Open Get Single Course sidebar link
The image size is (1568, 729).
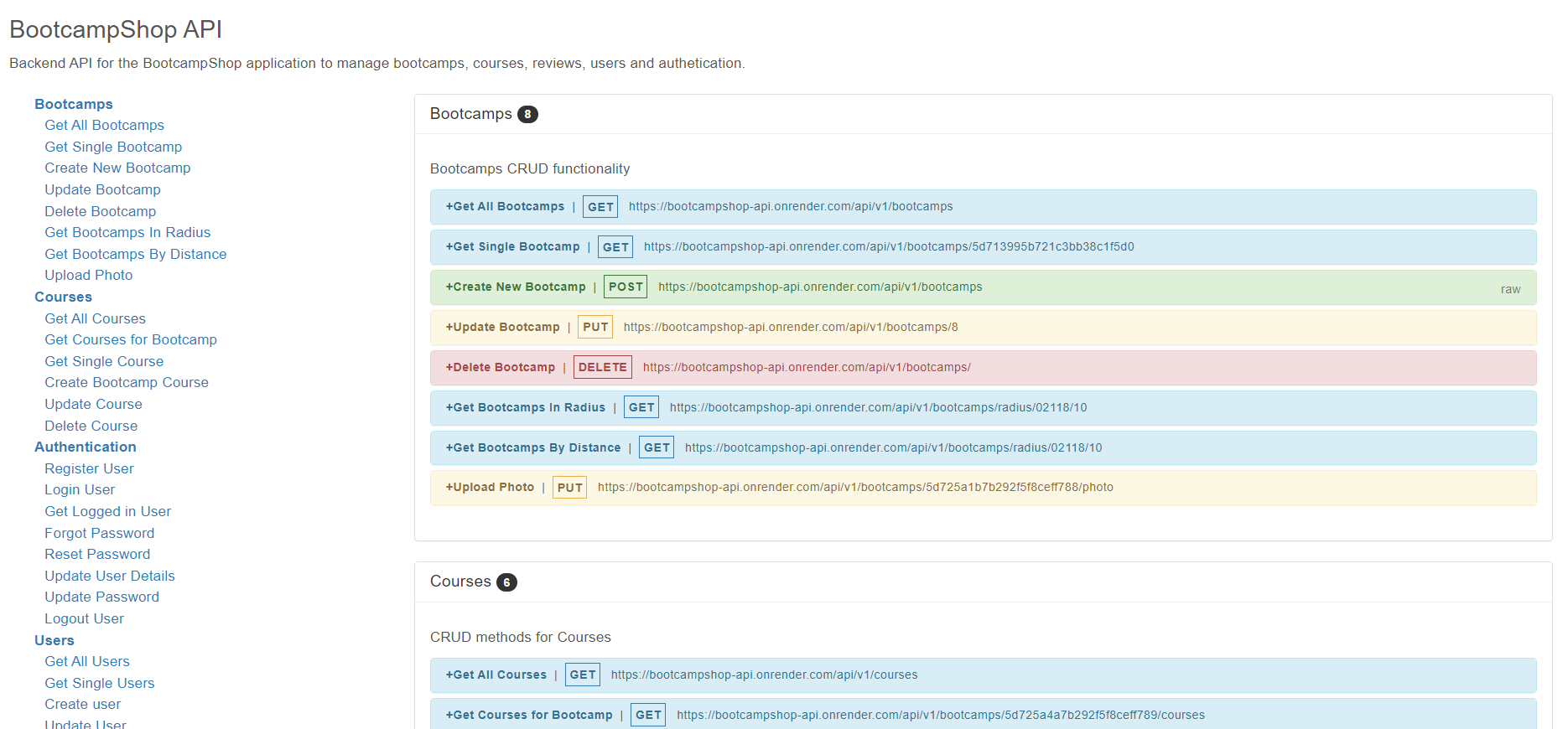pyautogui.click(x=104, y=361)
